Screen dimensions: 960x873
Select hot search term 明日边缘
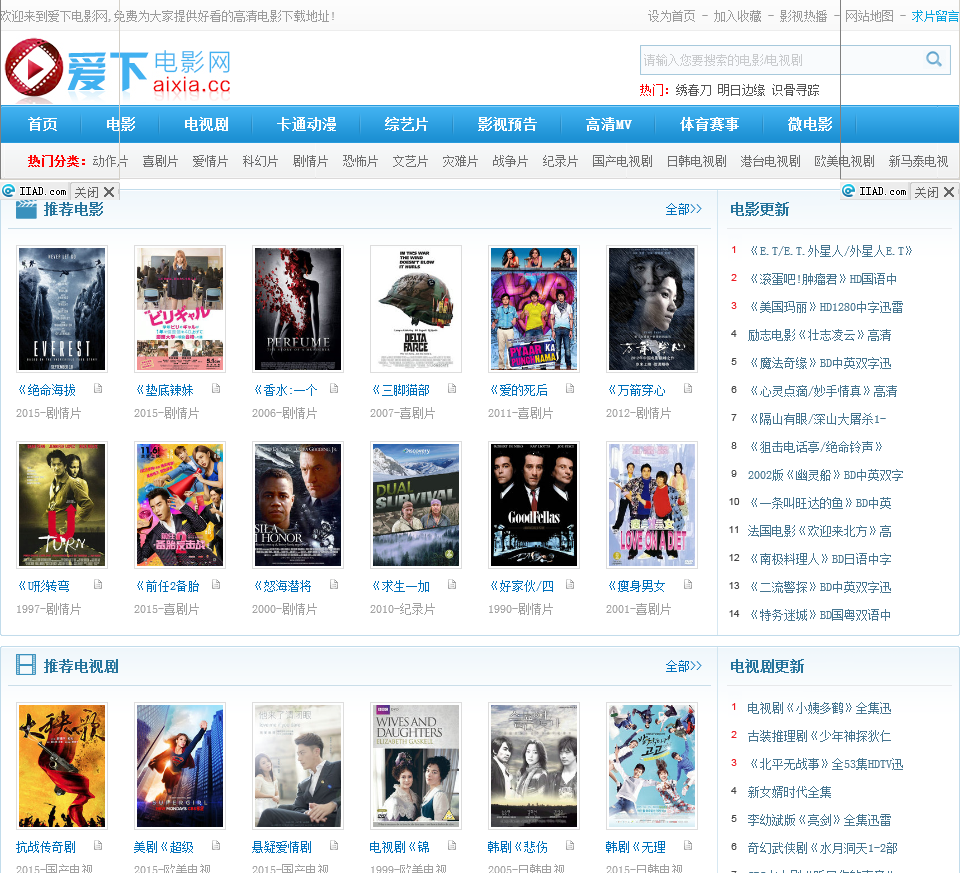[741, 90]
